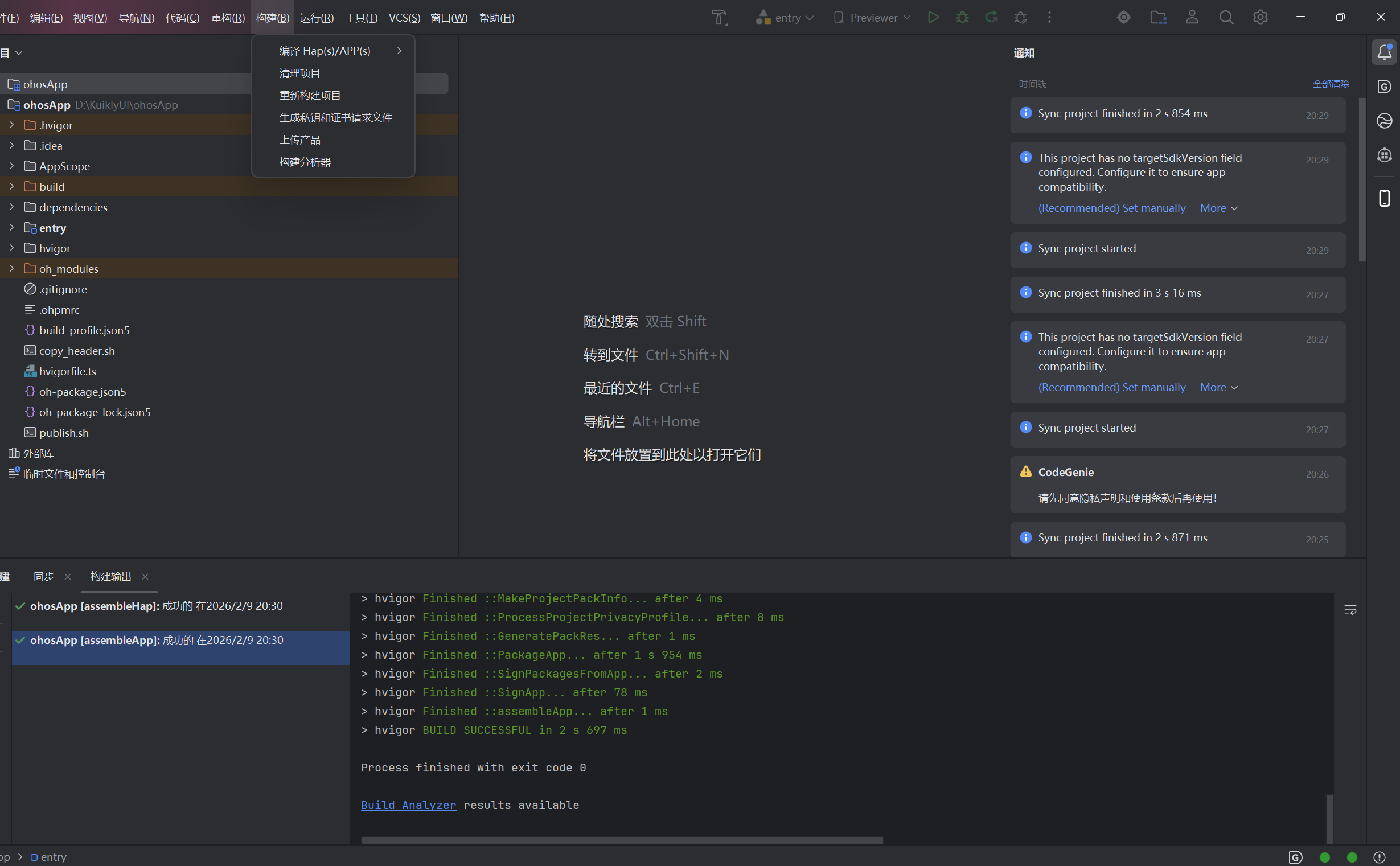This screenshot has height=866, width=1400.
Task: Click the horizontal scrollbar in the build output
Action: tap(621, 840)
